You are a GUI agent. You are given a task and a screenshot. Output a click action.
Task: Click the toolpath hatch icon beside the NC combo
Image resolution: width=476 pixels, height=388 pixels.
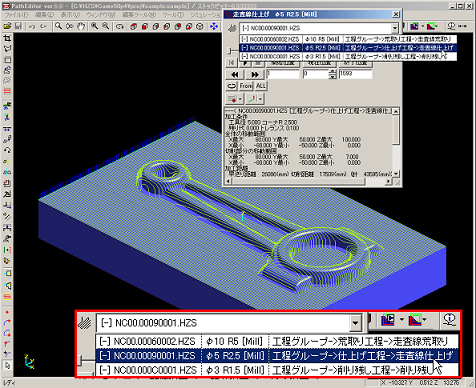tap(232, 29)
